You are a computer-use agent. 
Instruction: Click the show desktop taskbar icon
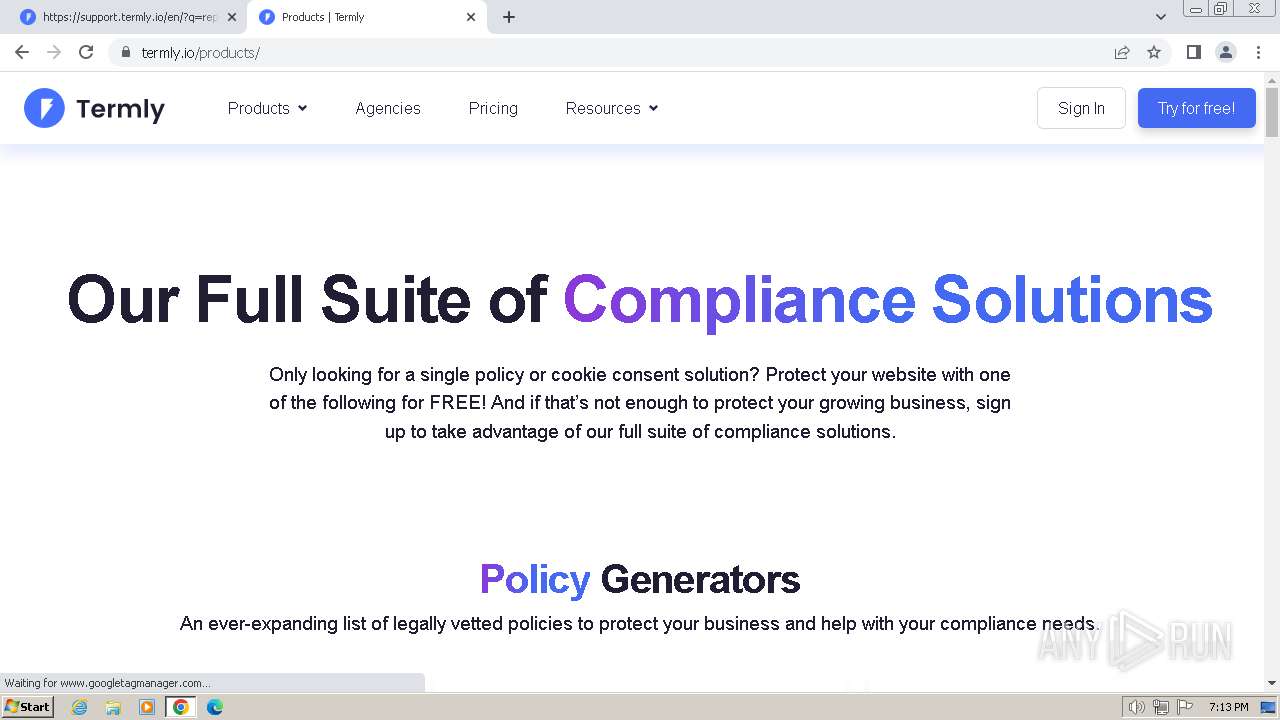1269,707
